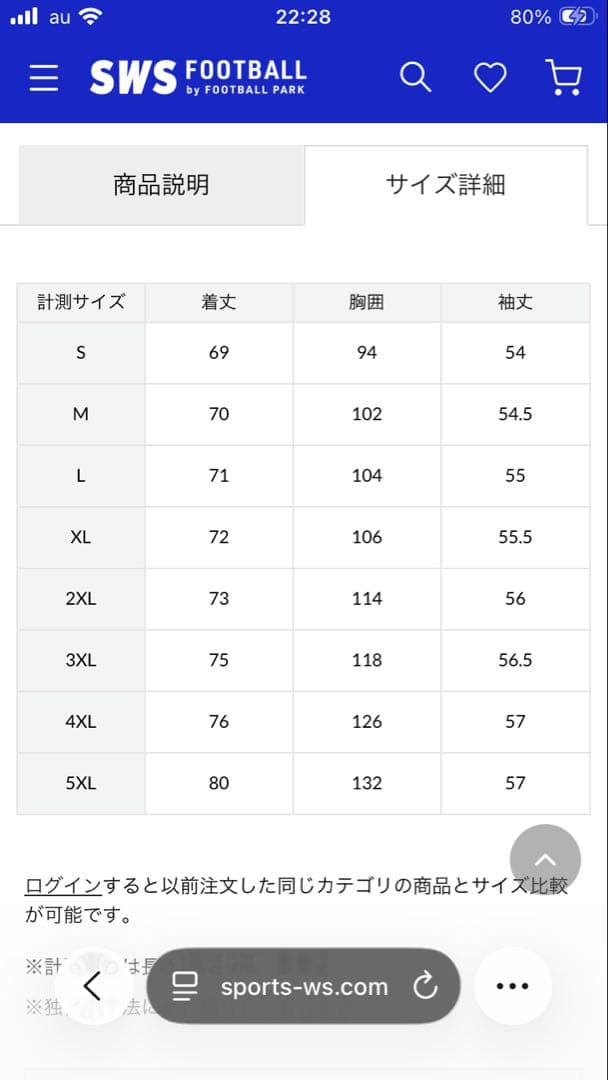Open Safari's ellipsis options menu

512,986
